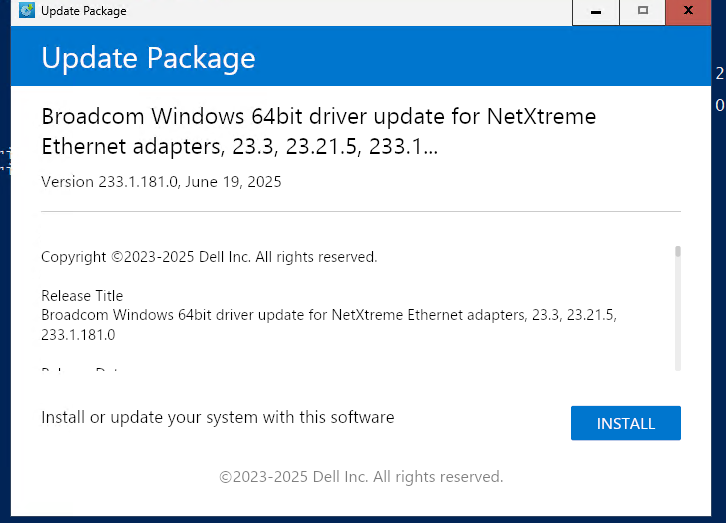Click the release title description in notes
Screen dimensions: 726x523
coord(328,315)
